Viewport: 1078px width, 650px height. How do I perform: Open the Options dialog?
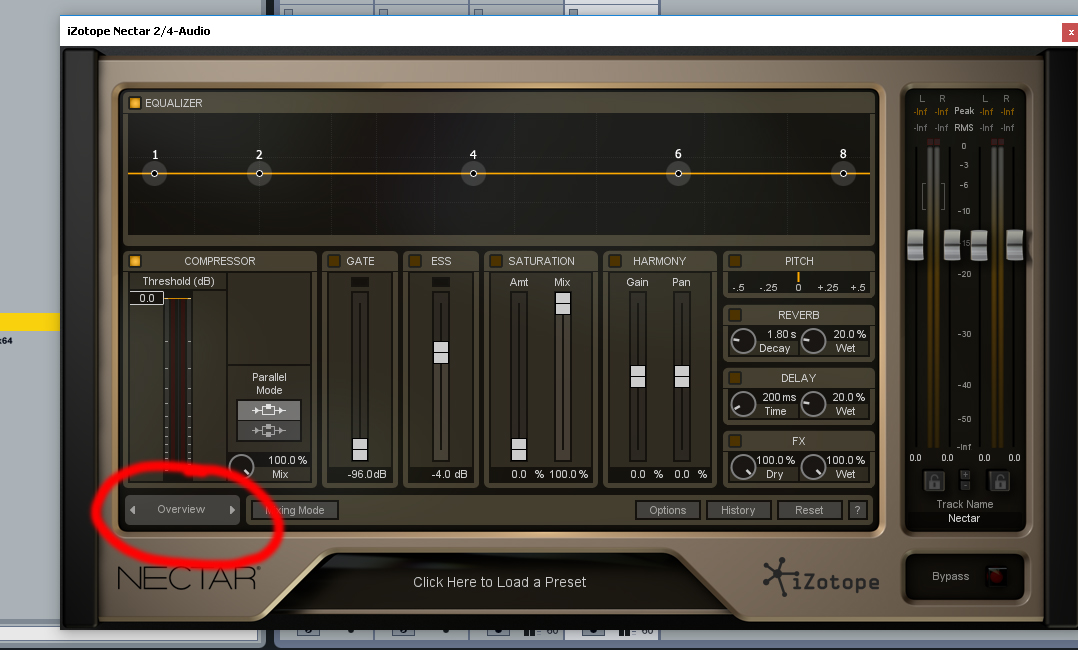coord(668,510)
